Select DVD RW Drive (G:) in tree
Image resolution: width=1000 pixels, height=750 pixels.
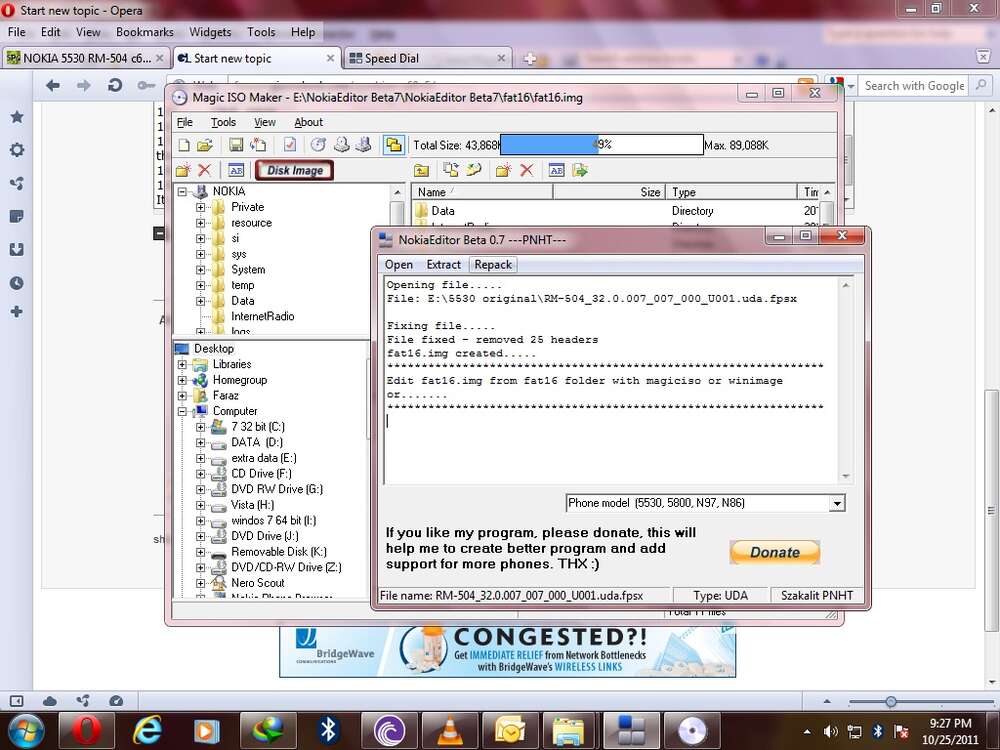(277, 489)
